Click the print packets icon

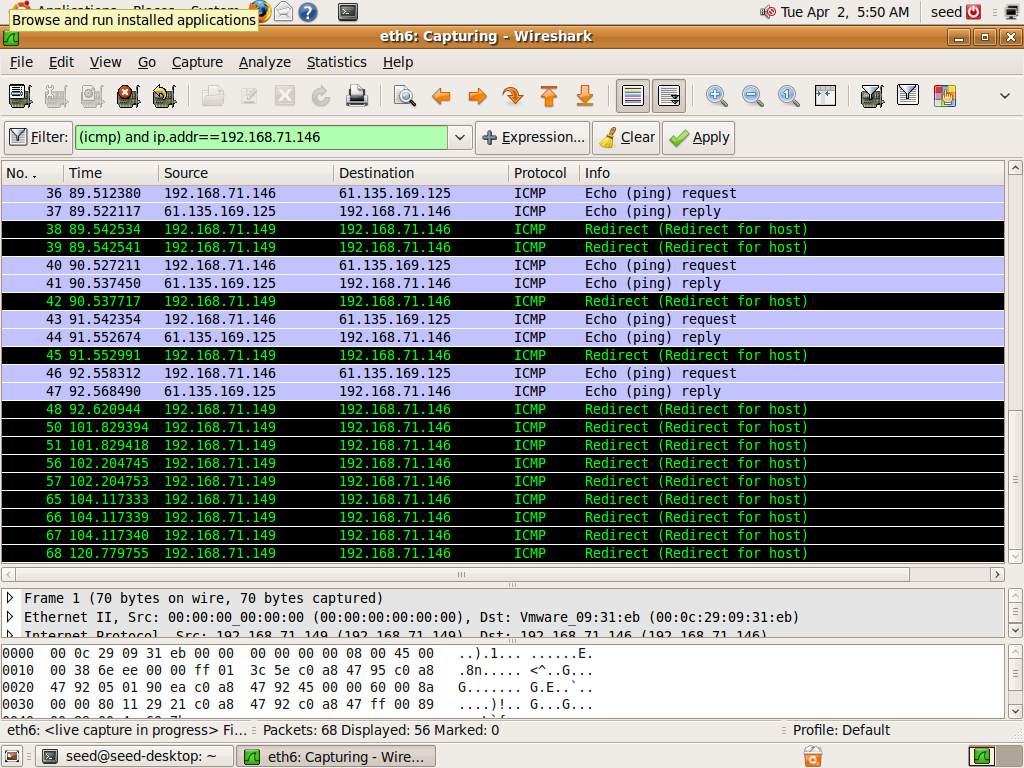click(357, 96)
